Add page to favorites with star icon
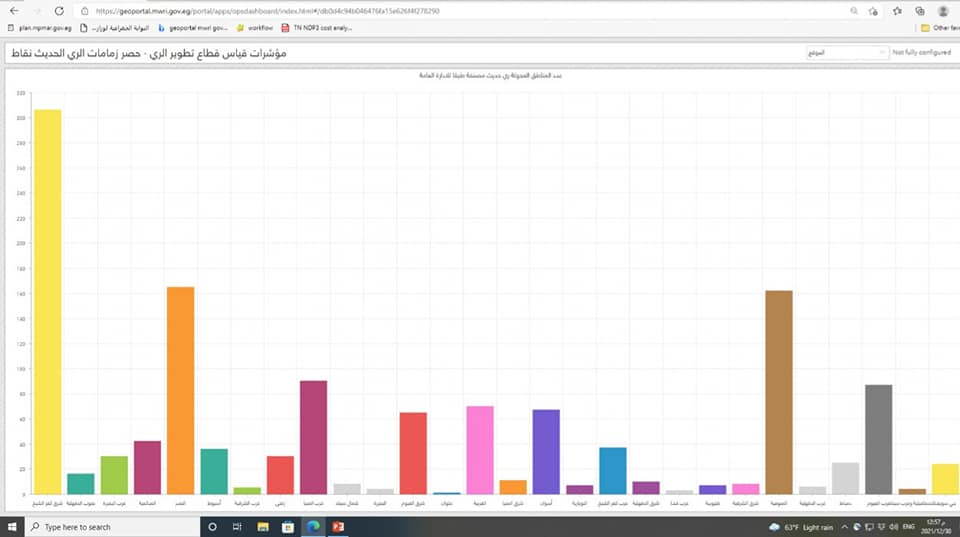 (874, 11)
